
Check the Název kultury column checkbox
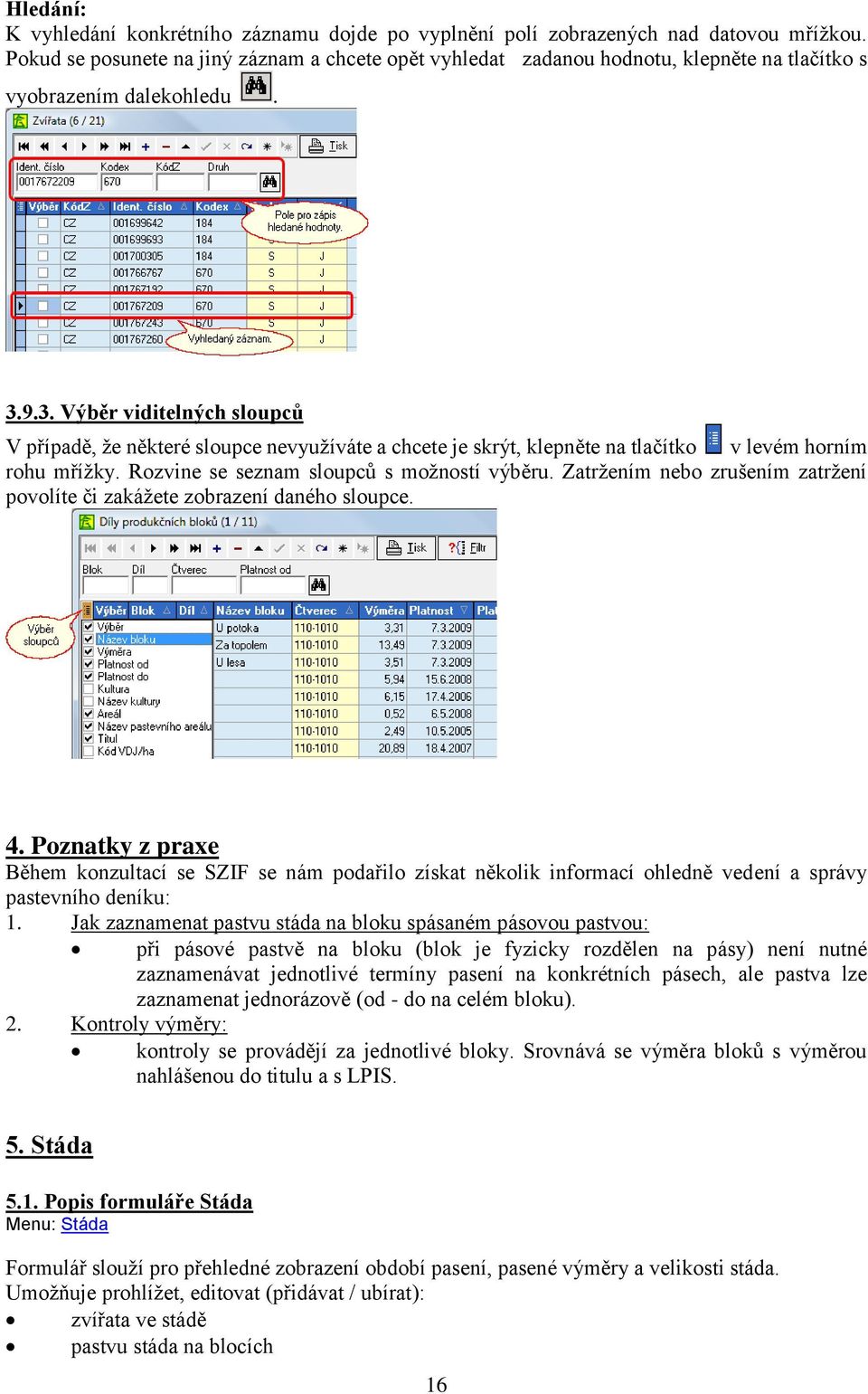point(89,701)
